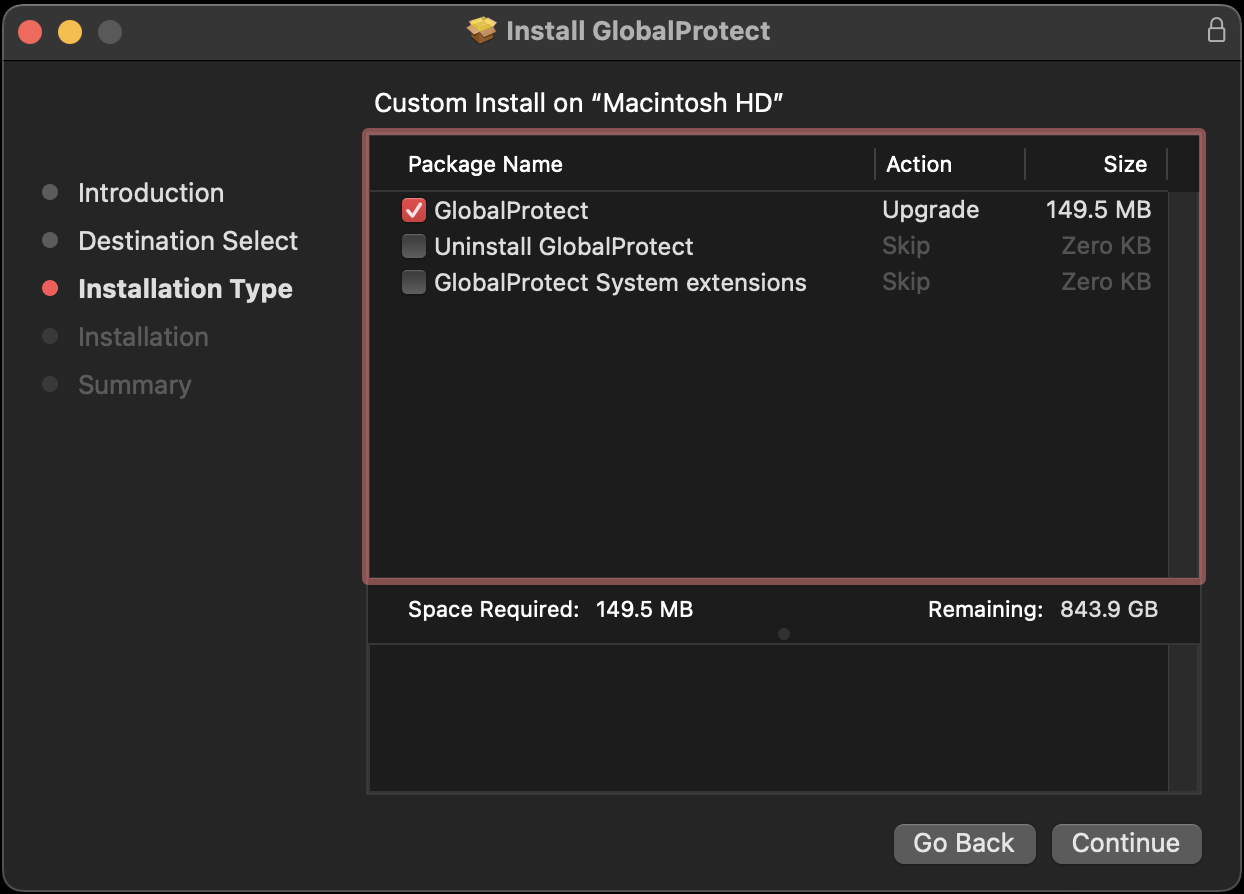Uncheck the GlobalProtect package checkbox

click(414, 210)
